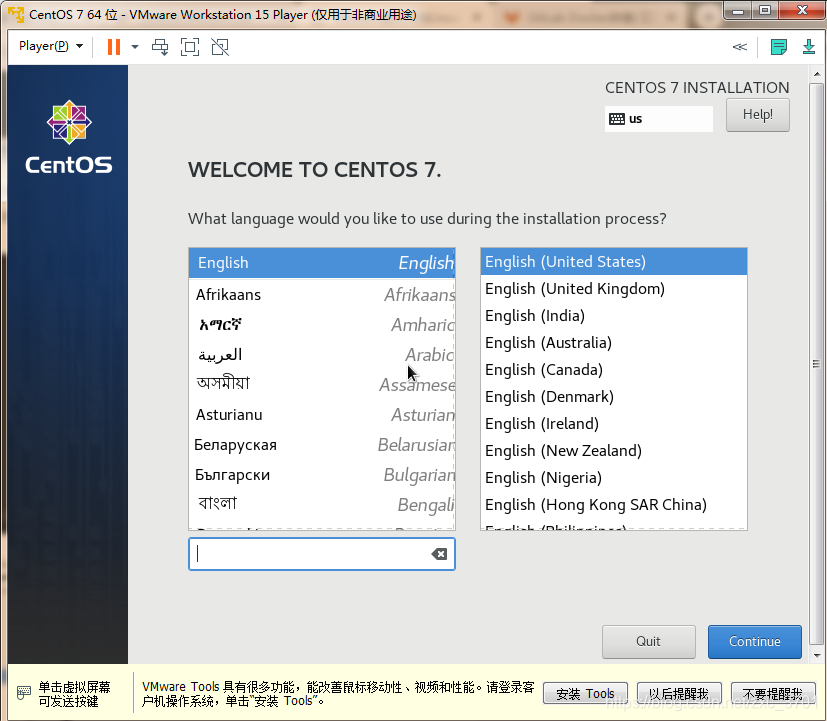Screen dimensions: 827x721
Task: Choose English (Australia) locale
Action: (x=614, y=342)
